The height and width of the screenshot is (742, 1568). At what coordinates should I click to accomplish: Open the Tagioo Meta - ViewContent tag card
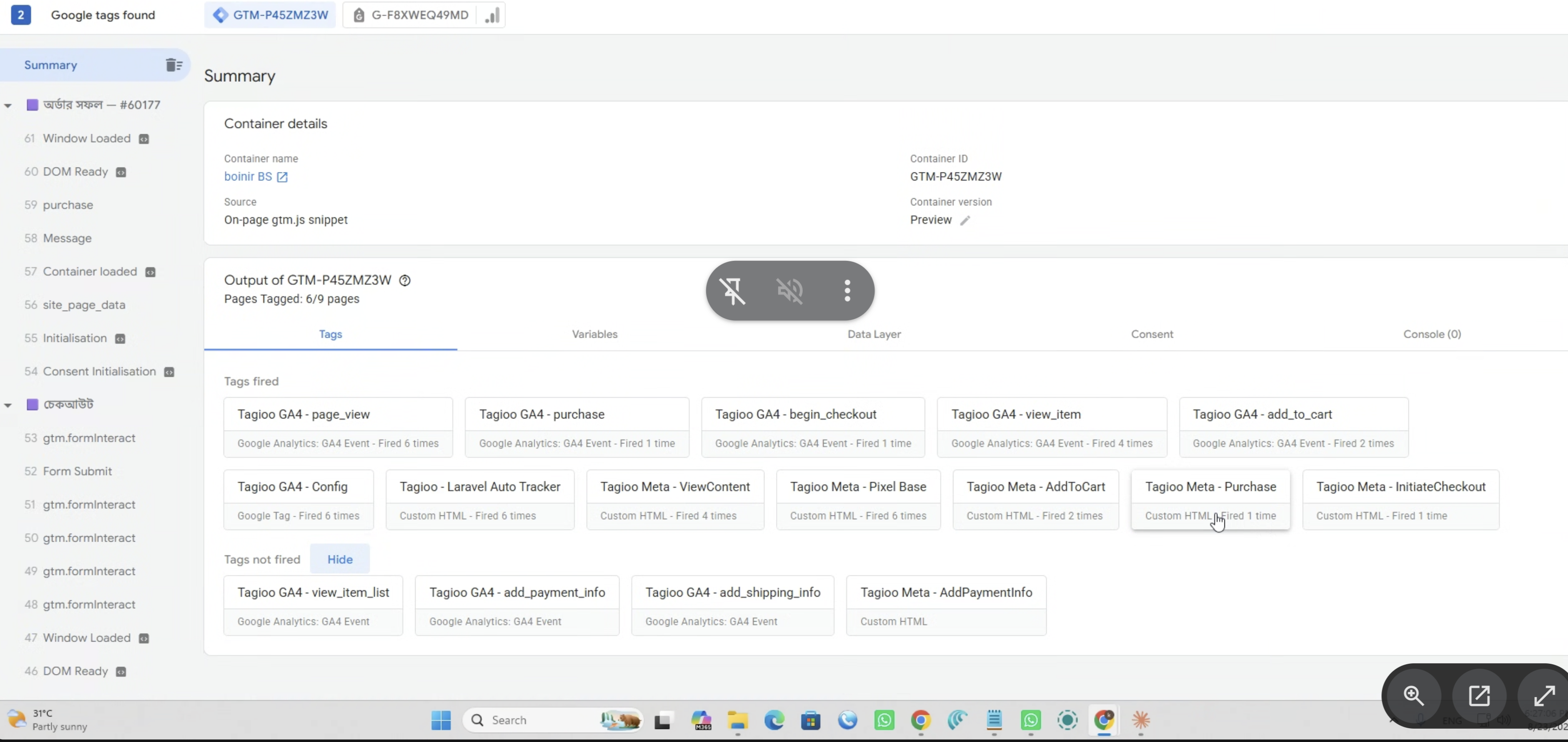[x=675, y=500]
